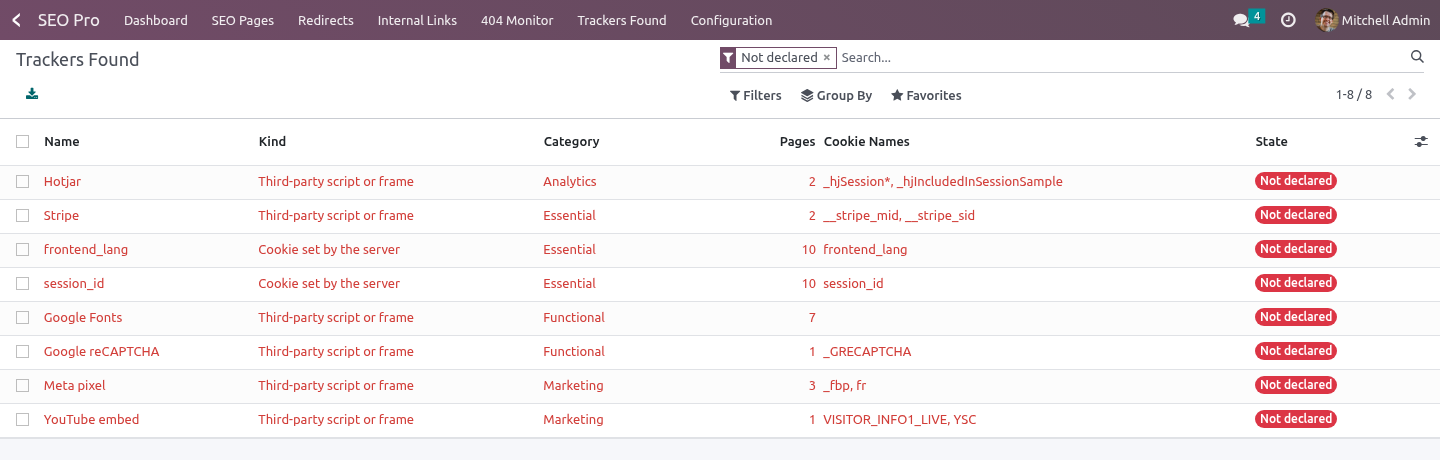Open the activities clock icon

pyautogui.click(x=1288, y=20)
